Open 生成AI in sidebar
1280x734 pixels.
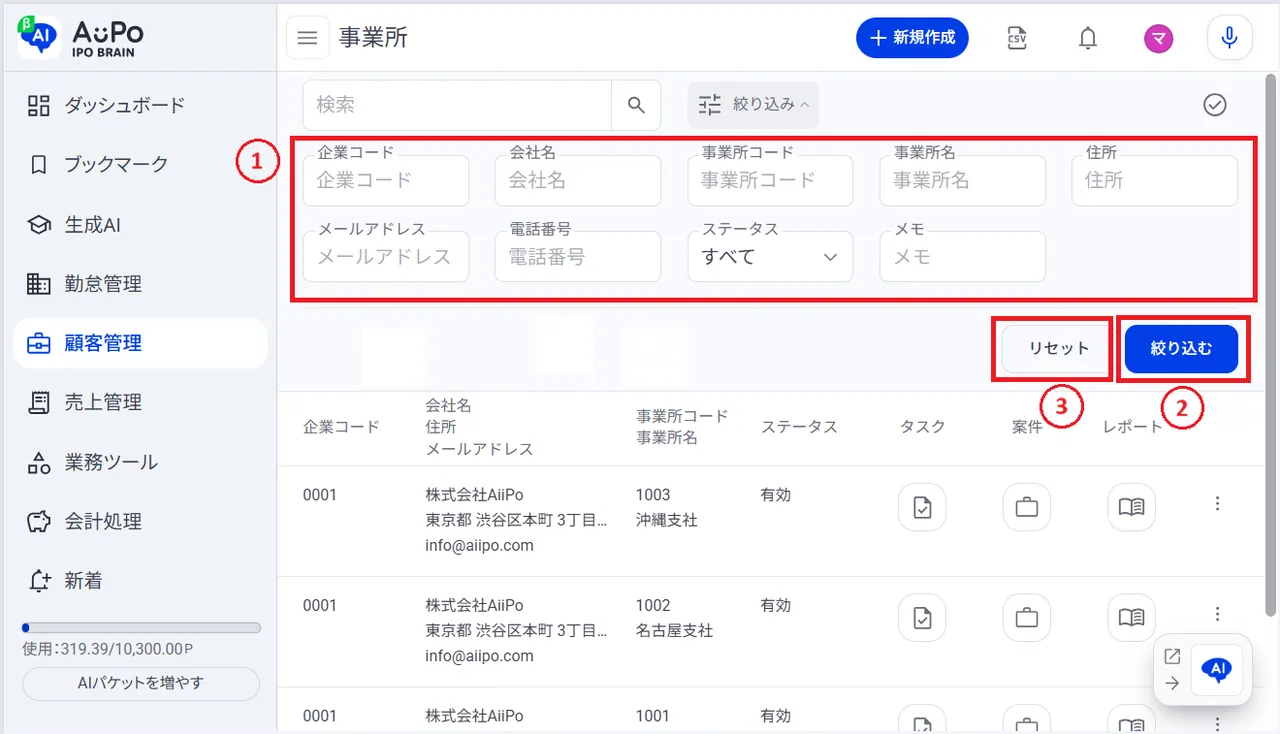(140, 225)
